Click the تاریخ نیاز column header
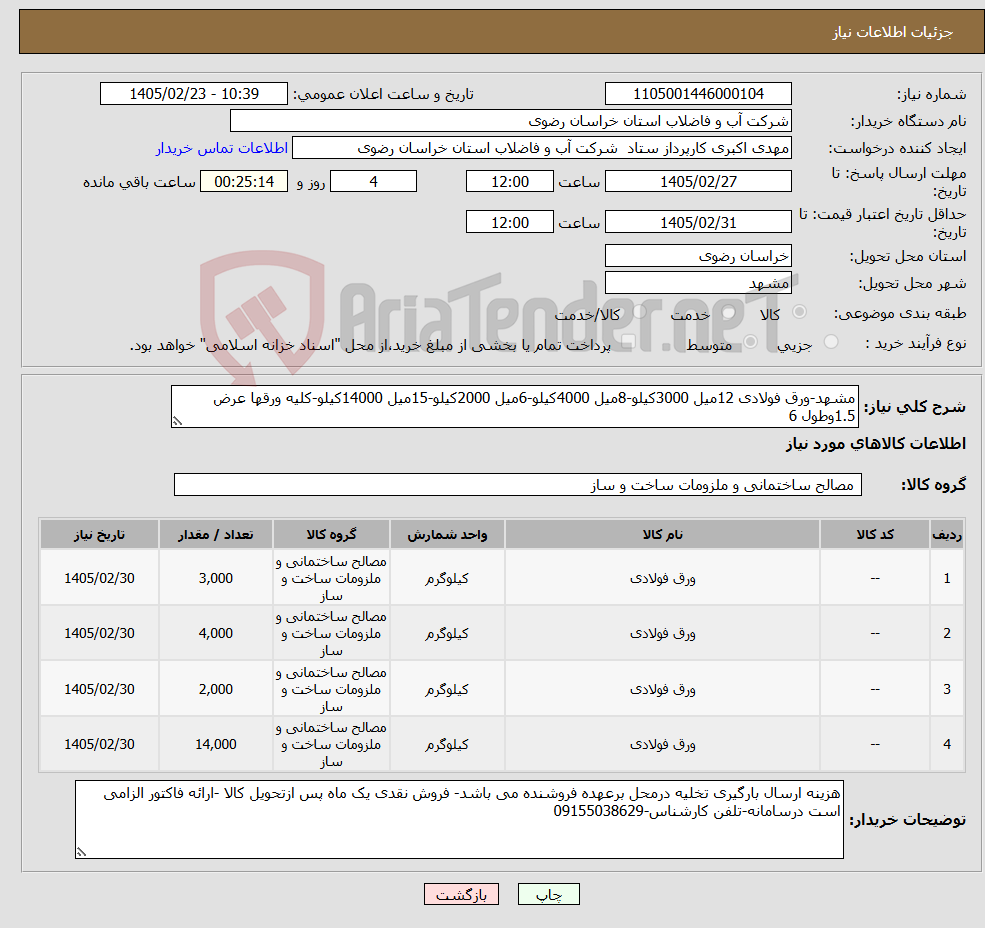 99,535
